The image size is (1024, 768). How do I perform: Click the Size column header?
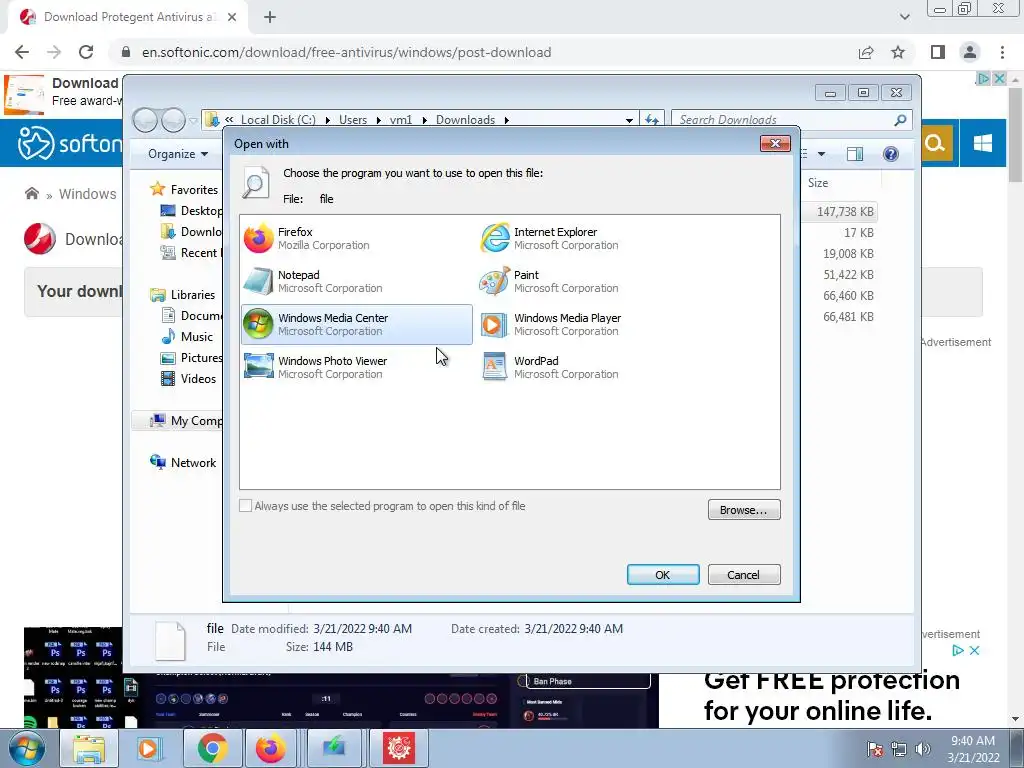coord(818,183)
